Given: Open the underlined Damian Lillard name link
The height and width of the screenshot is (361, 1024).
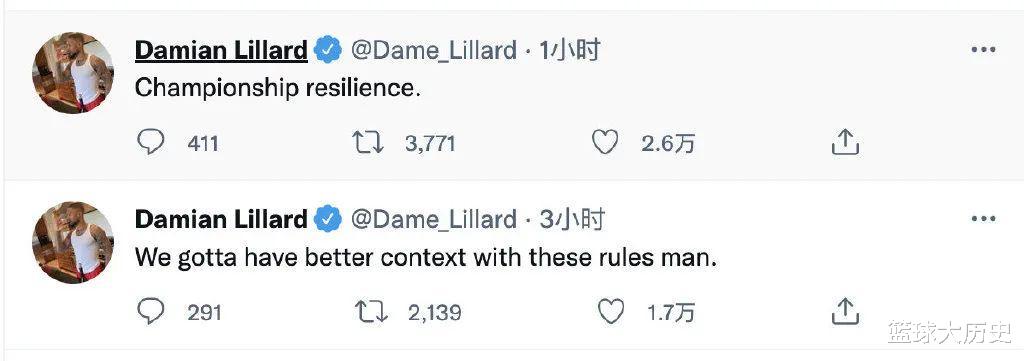Looking at the screenshot, I should click(x=221, y=50).
